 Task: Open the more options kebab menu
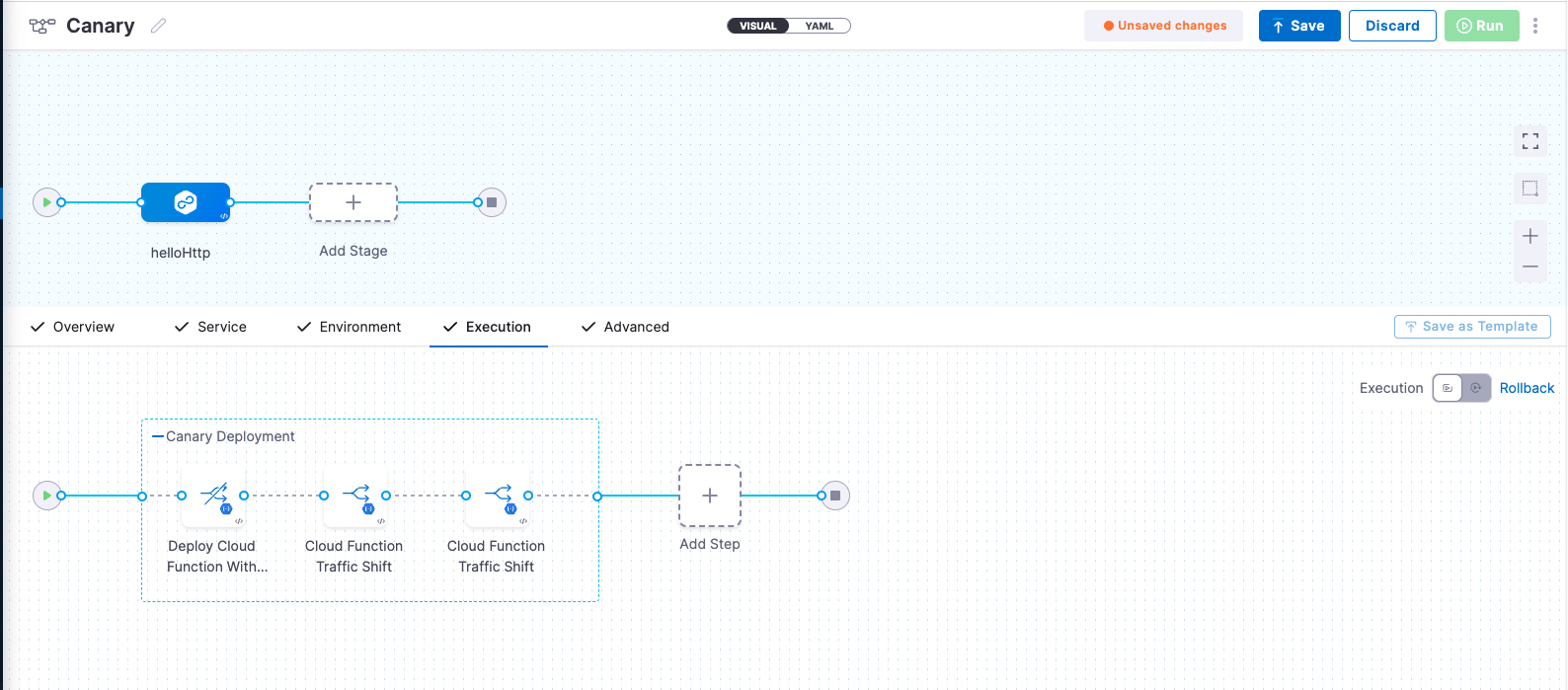(x=1534, y=26)
